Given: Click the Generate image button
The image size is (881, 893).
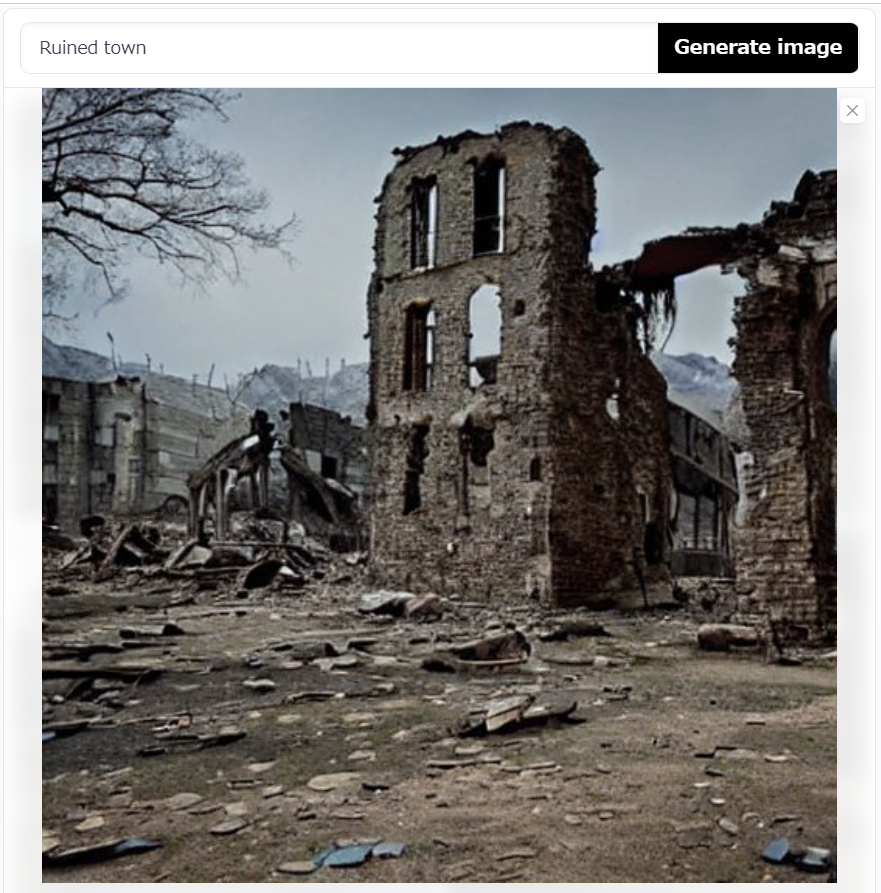Looking at the screenshot, I should point(757,48).
